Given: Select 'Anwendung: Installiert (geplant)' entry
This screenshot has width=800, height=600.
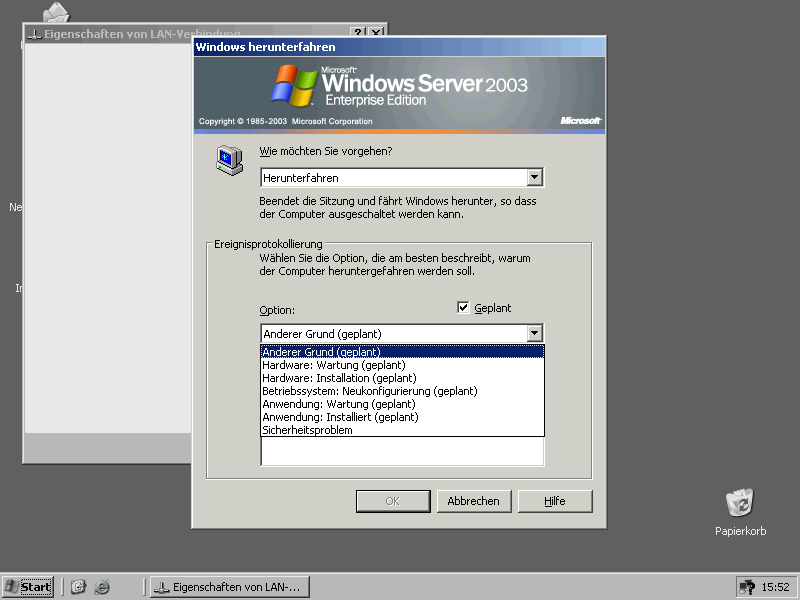Looking at the screenshot, I should point(402,417).
